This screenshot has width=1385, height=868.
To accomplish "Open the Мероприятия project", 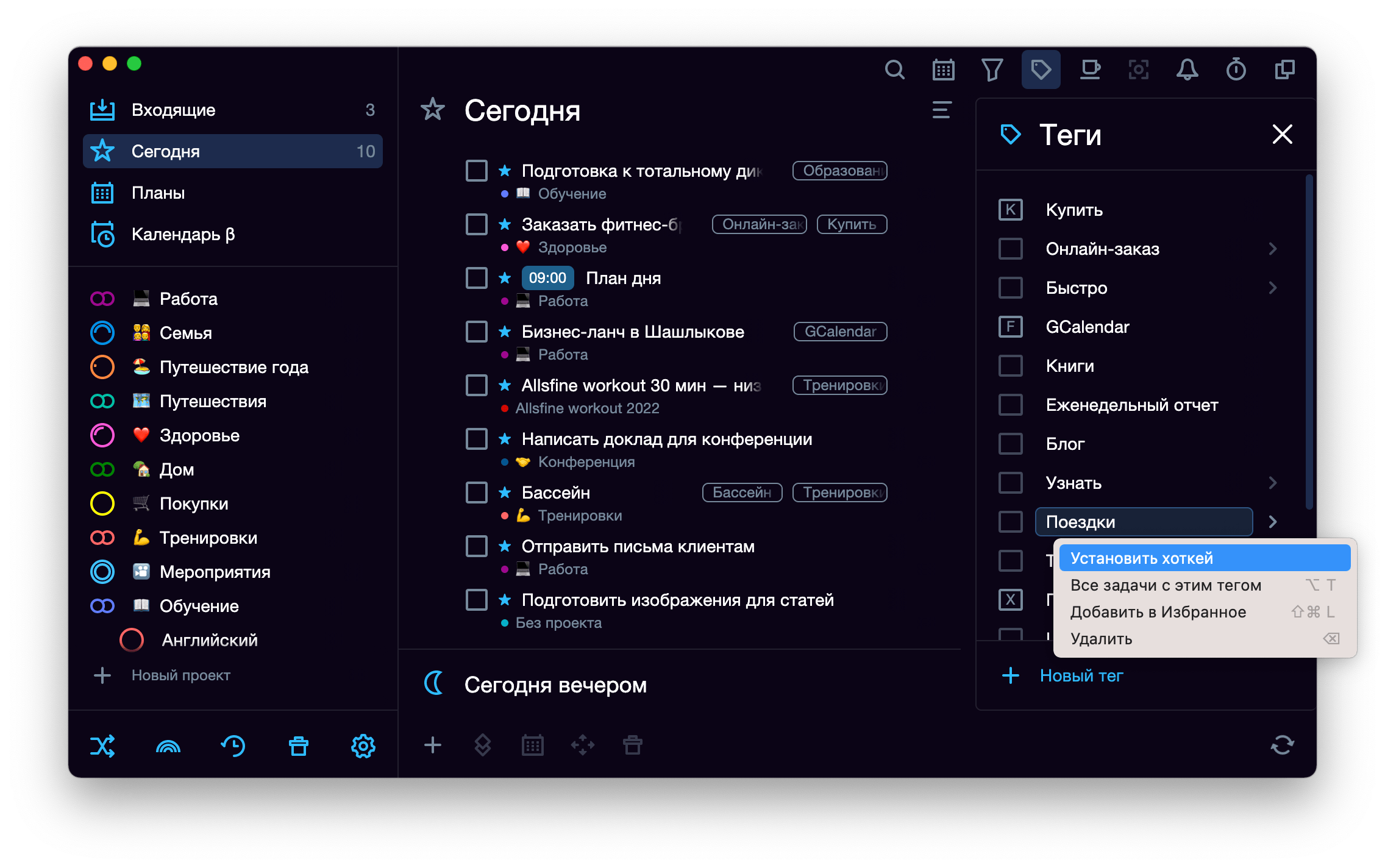I will (233, 572).
